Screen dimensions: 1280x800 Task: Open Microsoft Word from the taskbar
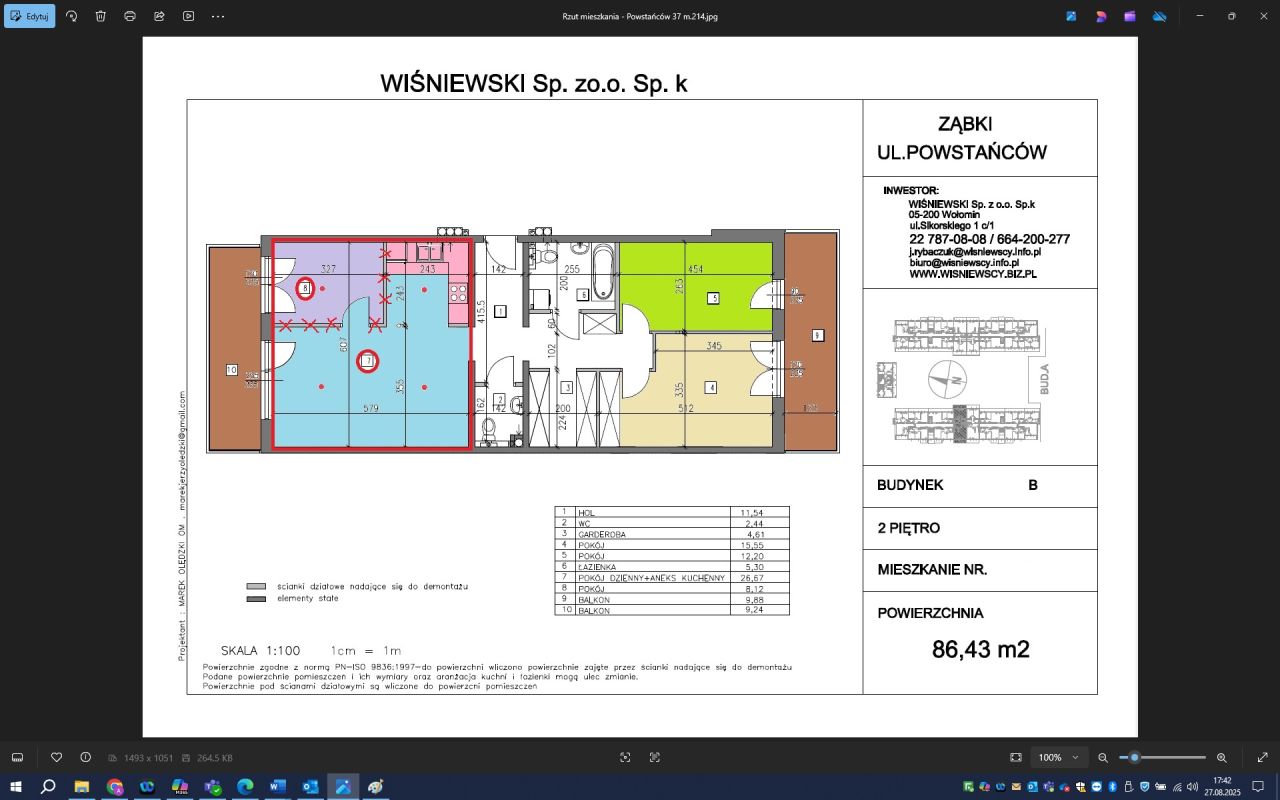(278, 787)
